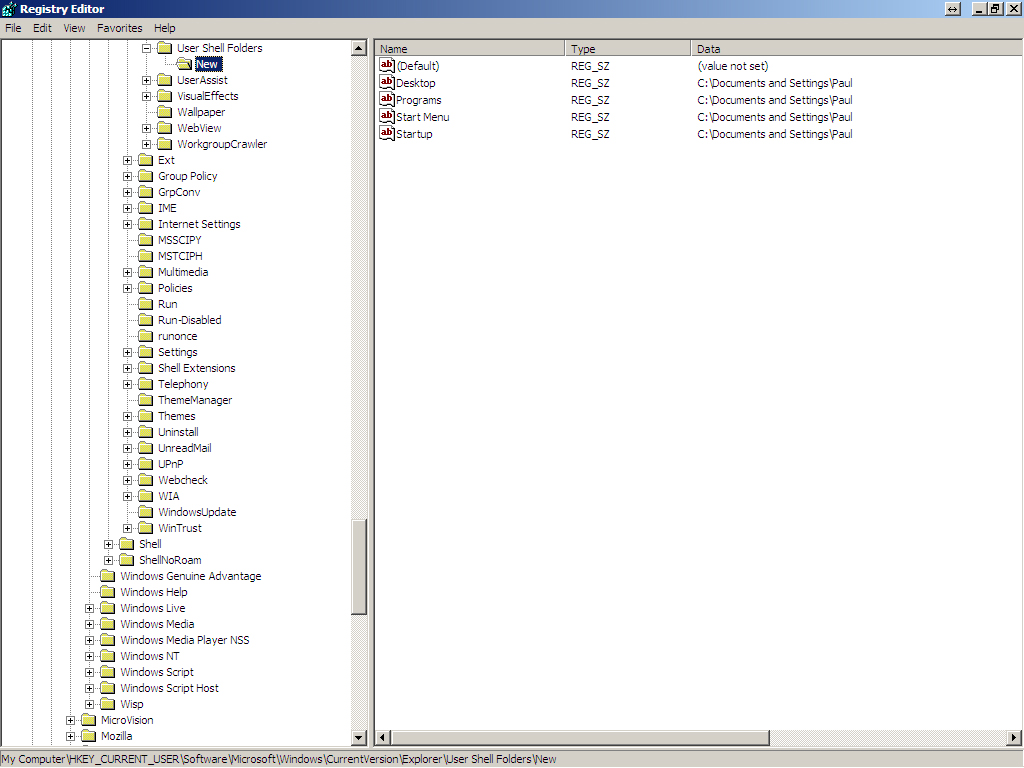Screen dimensions: 1024x768
Task: Click the Shell Extensions folder icon
Action: point(146,368)
